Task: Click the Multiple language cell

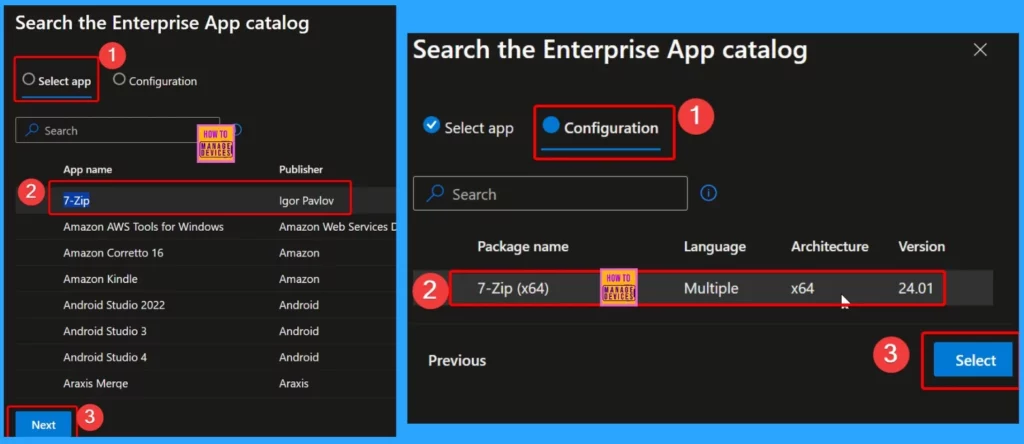Action: (711, 288)
